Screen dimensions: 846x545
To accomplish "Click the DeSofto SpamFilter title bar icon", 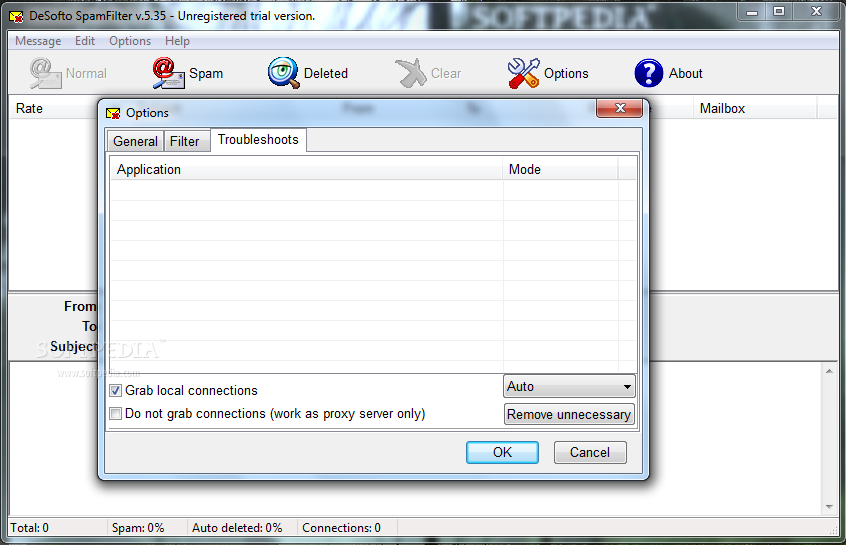I will click(x=16, y=17).
